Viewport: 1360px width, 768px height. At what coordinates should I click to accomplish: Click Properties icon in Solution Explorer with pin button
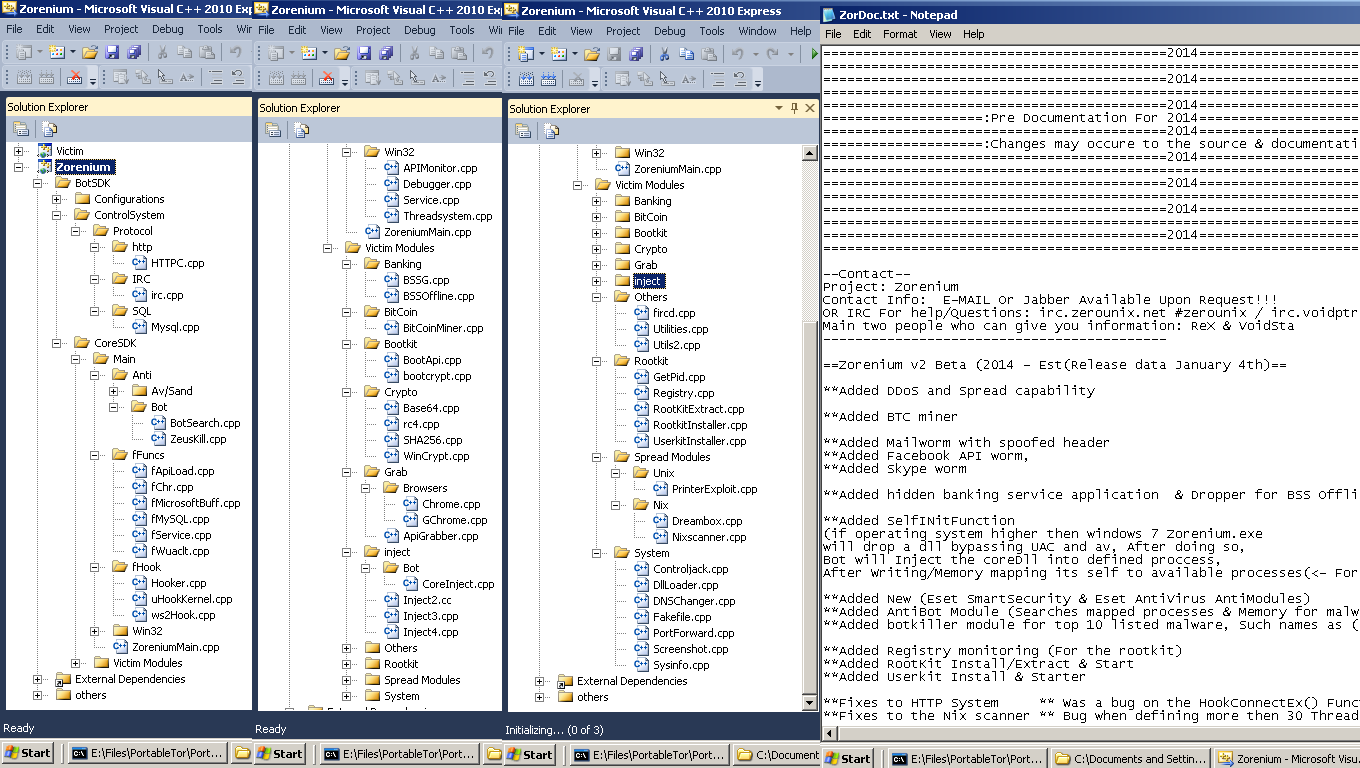[523, 131]
